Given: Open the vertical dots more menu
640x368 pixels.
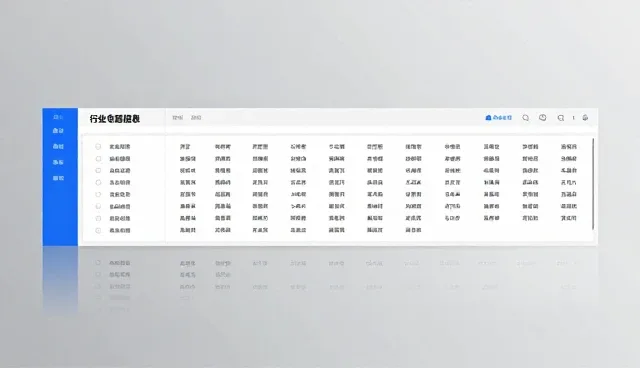Looking at the screenshot, I should (x=573, y=117).
